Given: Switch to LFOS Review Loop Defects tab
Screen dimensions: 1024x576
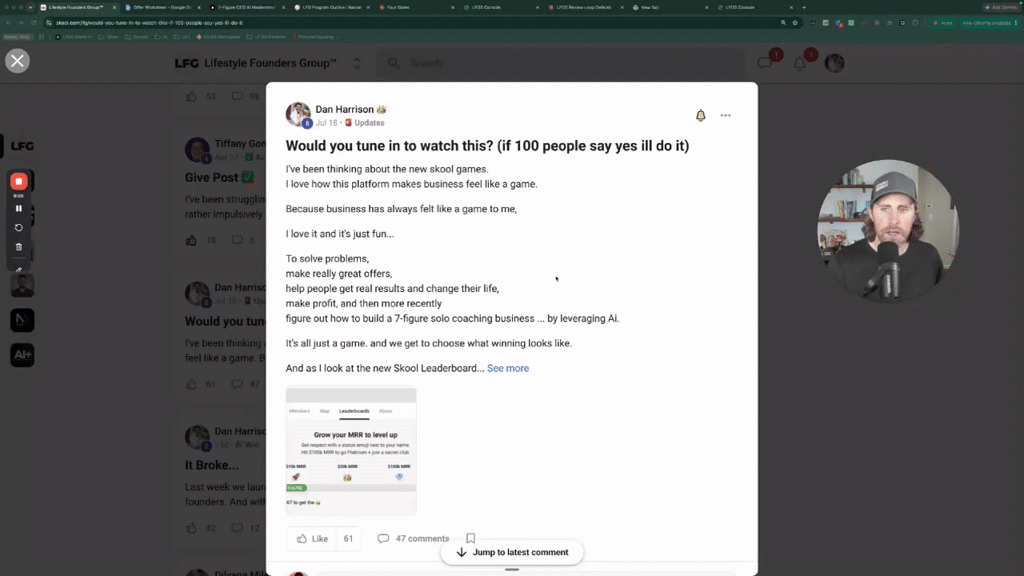Looking at the screenshot, I should click(x=584, y=7).
